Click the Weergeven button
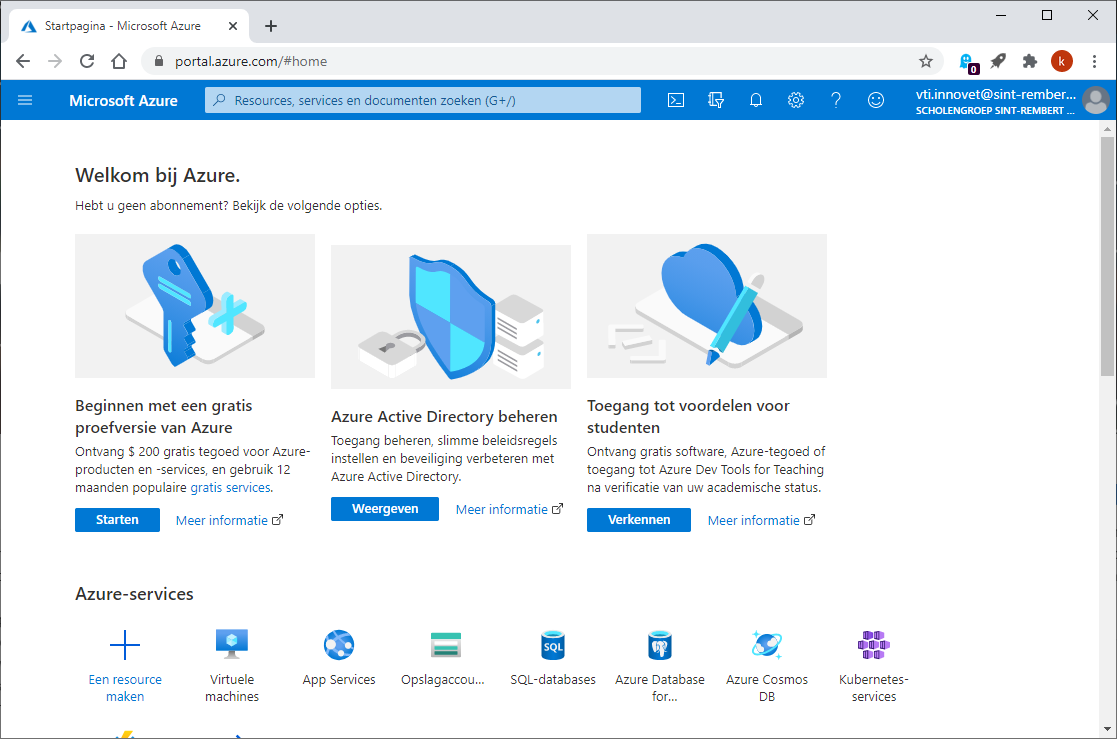1117x739 pixels. [385, 509]
